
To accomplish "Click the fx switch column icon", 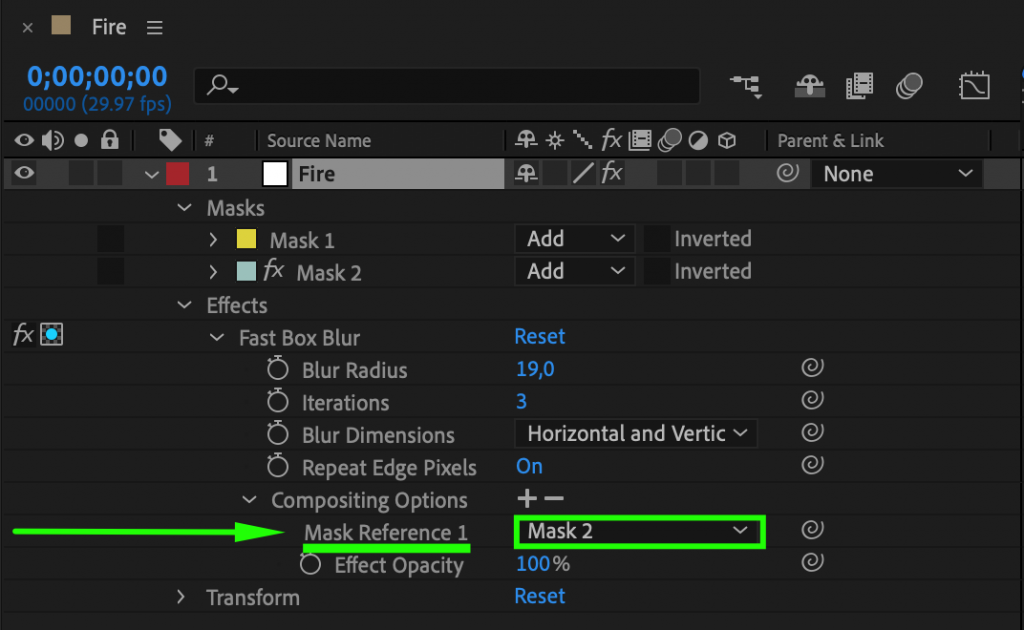I will point(611,139).
